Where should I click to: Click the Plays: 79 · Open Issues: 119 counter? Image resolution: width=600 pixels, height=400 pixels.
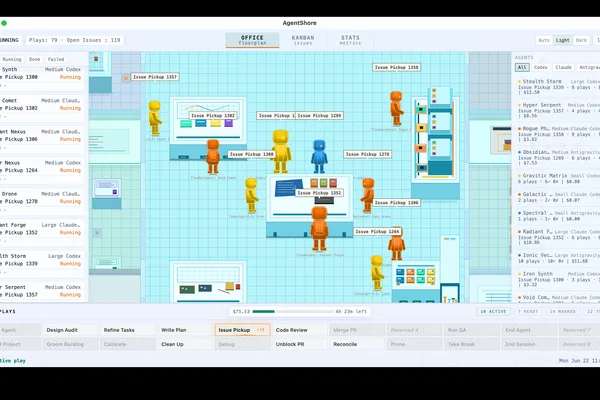pyautogui.click(x=75, y=40)
